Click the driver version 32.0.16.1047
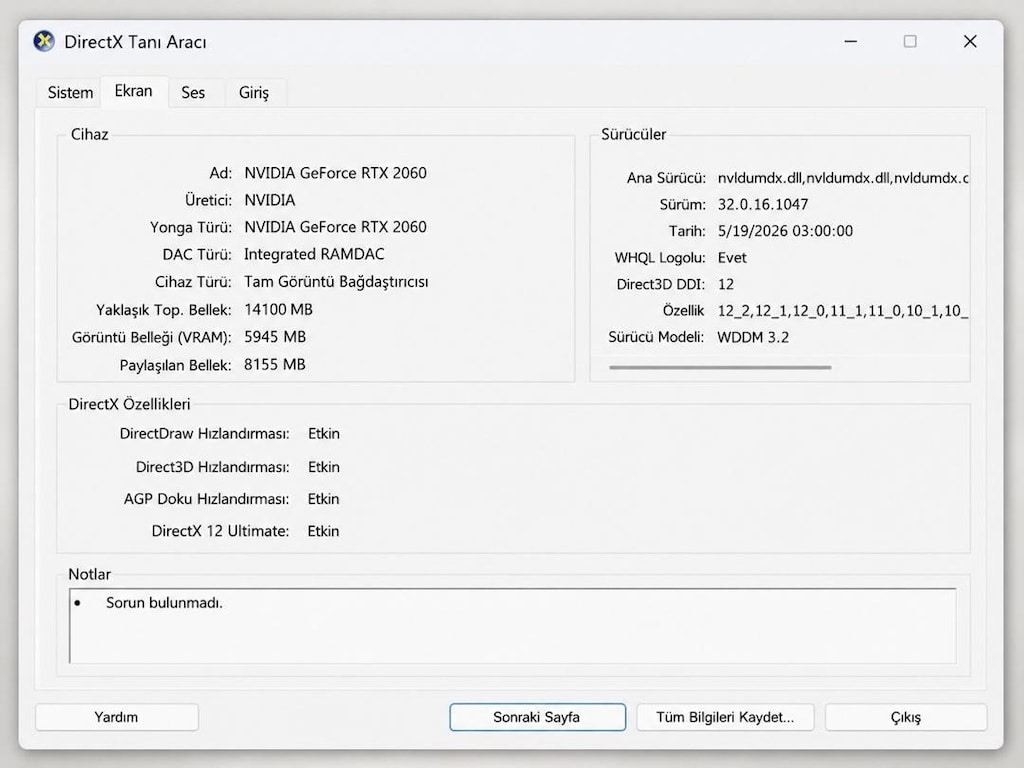Screen dimensions: 1024x768 coord(763,204)
